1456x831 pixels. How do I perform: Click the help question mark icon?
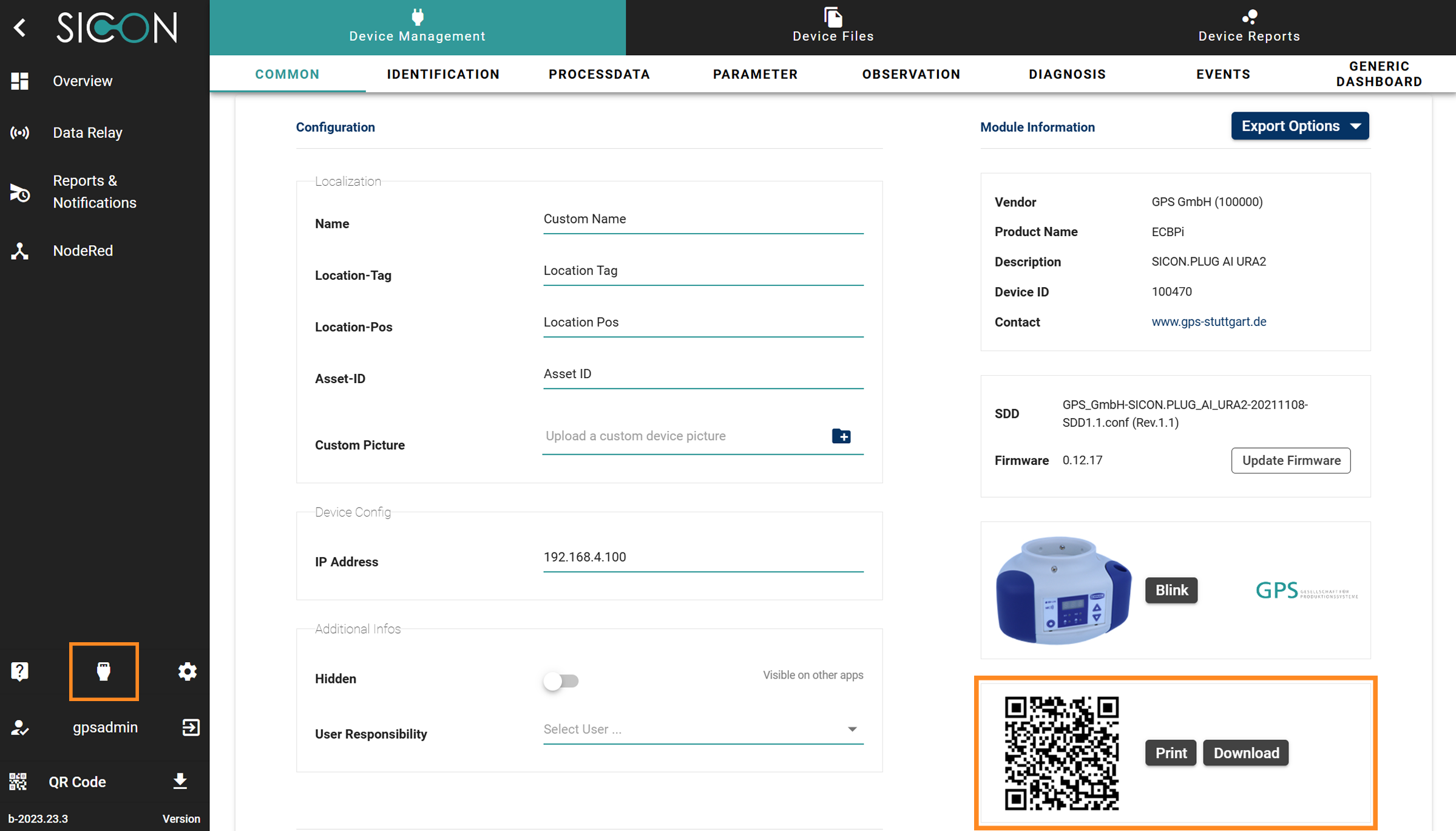coord(19,671)
